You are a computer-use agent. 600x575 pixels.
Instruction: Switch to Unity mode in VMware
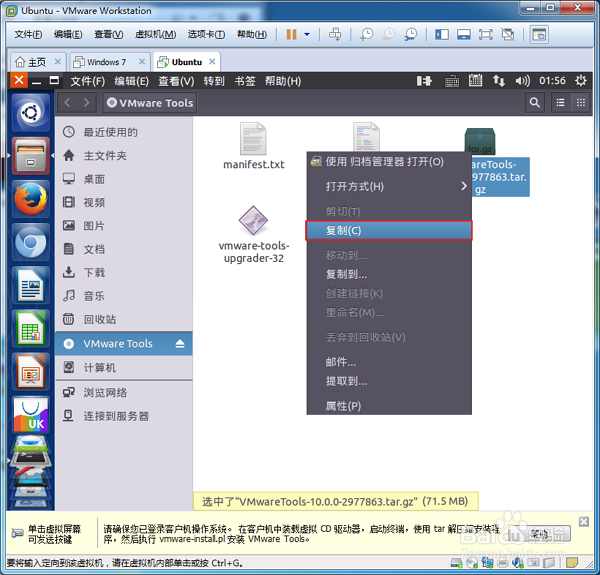coord(508,34)
